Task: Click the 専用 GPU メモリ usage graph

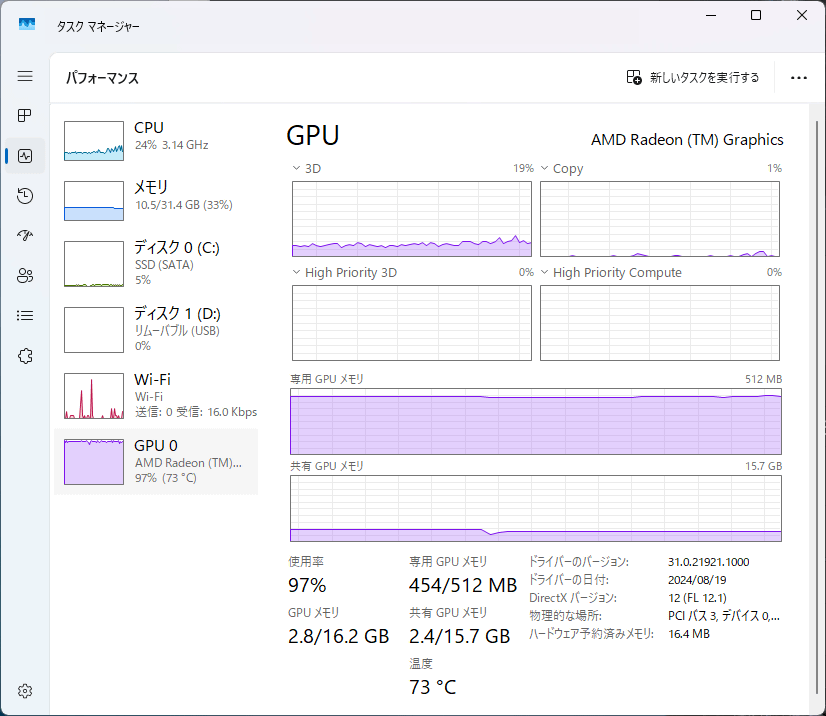Action: [536, 421]
